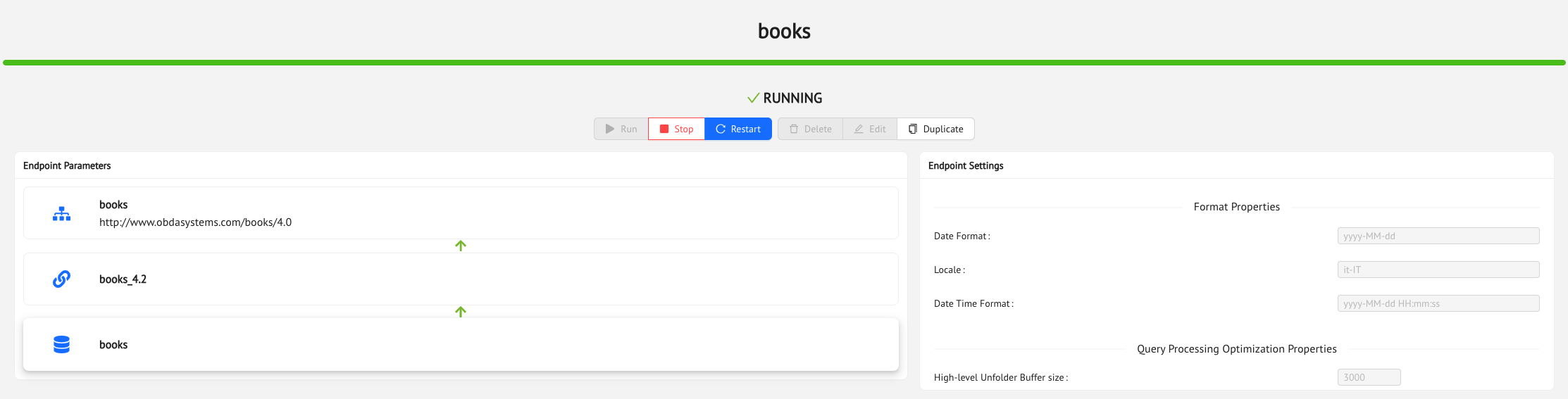Screen dimensions: 1568x399
Task: Click the Run button
Action: pos(621,129)
